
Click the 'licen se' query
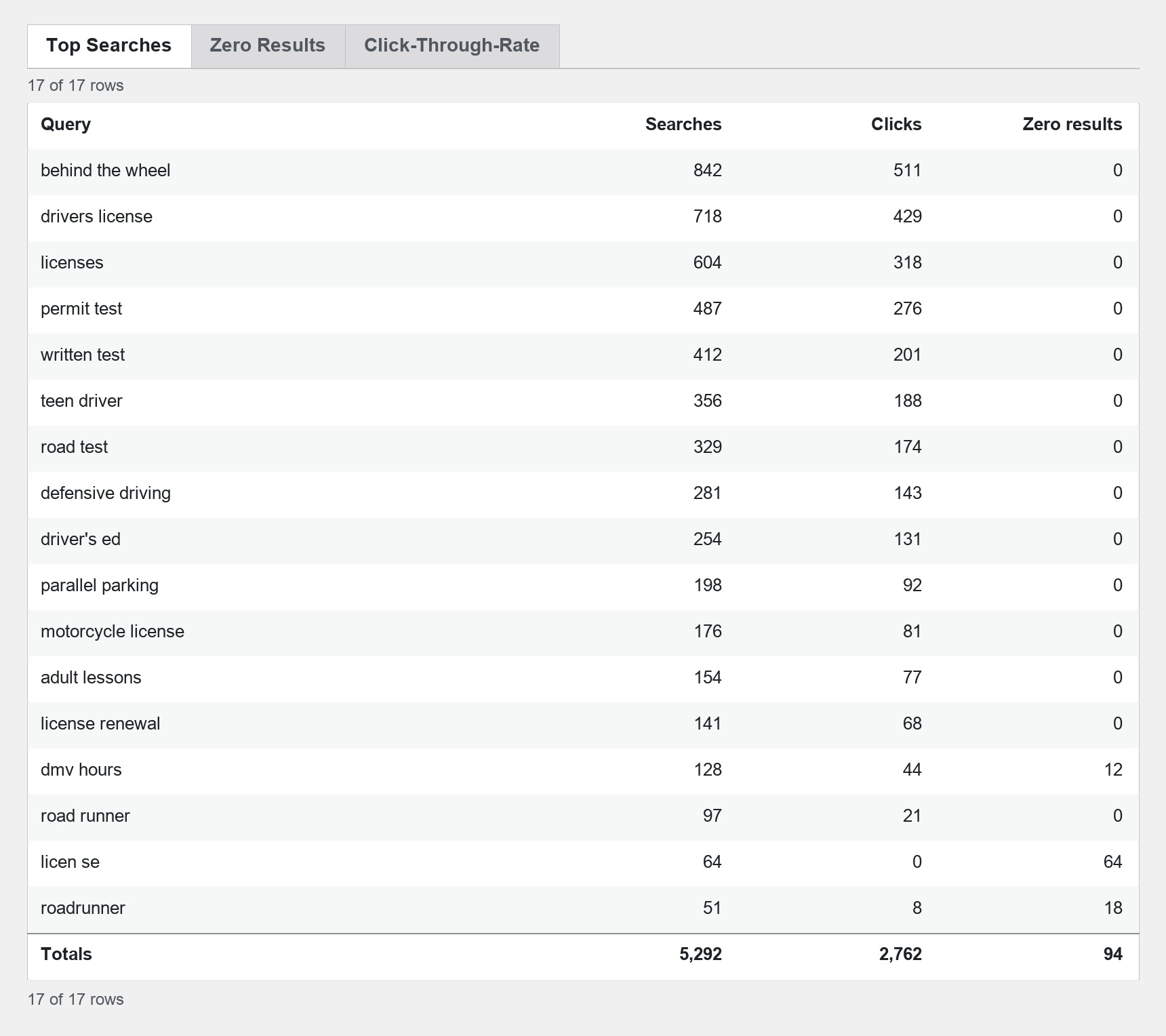(x=70, y=862)
